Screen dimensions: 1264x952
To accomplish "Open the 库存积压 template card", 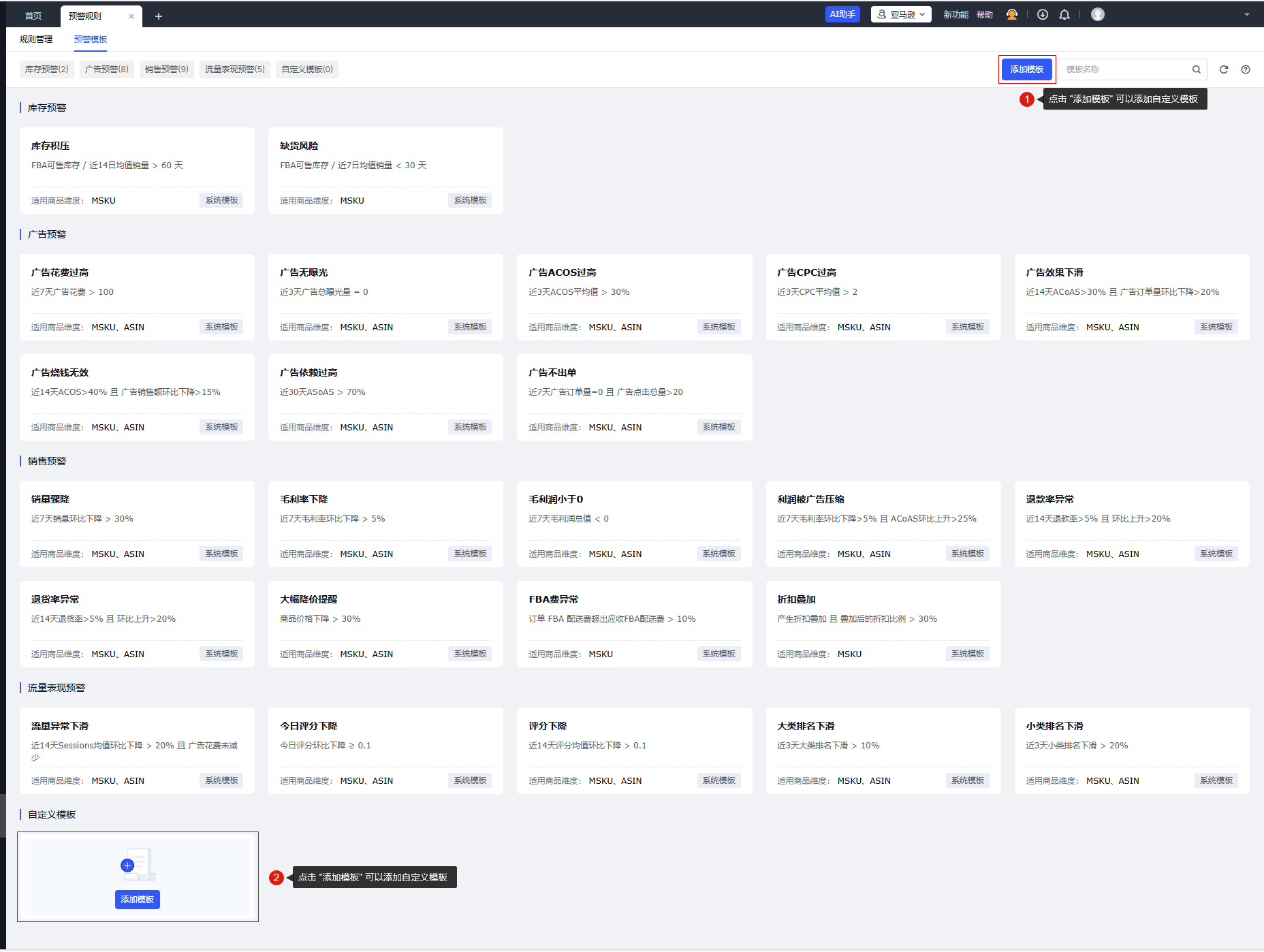I will pos(137,170).
